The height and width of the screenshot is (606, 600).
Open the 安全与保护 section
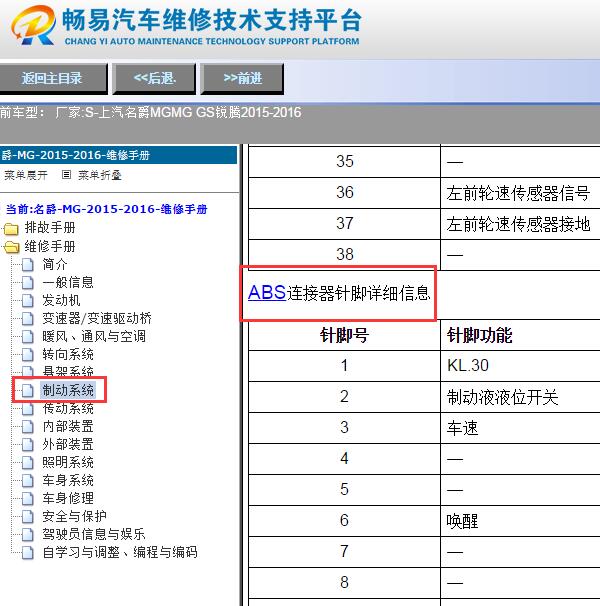(74, 516)
